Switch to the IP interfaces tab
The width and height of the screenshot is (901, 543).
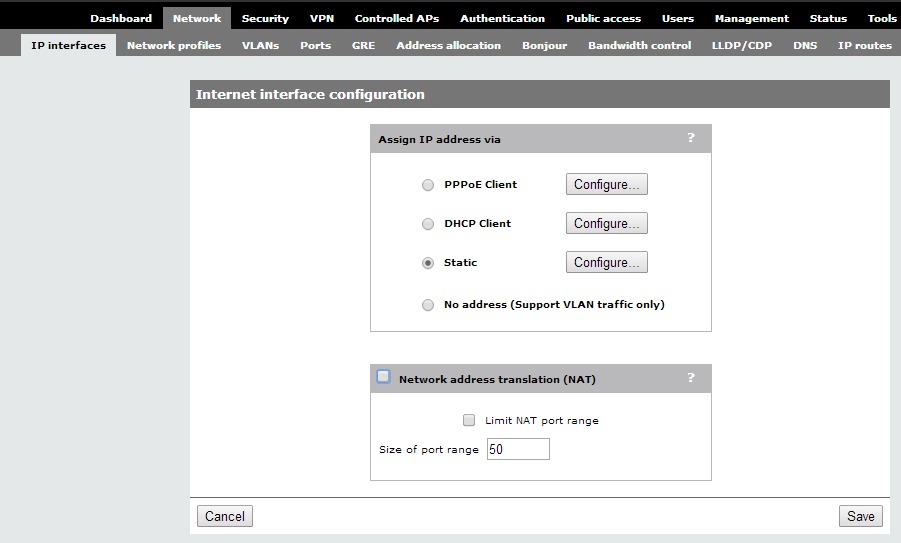pos(68,45)
